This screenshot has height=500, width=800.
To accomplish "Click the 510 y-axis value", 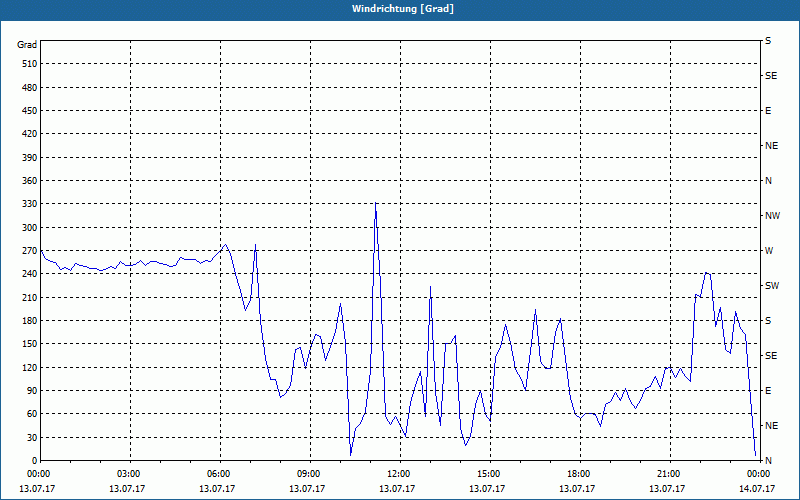I will [30, 64].
